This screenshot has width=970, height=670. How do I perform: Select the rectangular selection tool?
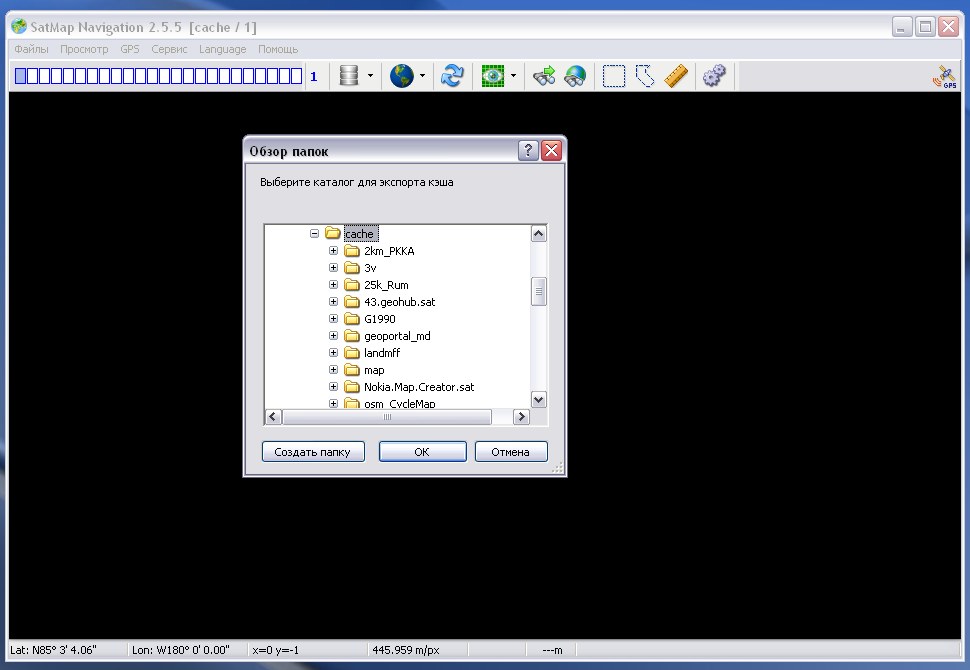tap(614, 75)
